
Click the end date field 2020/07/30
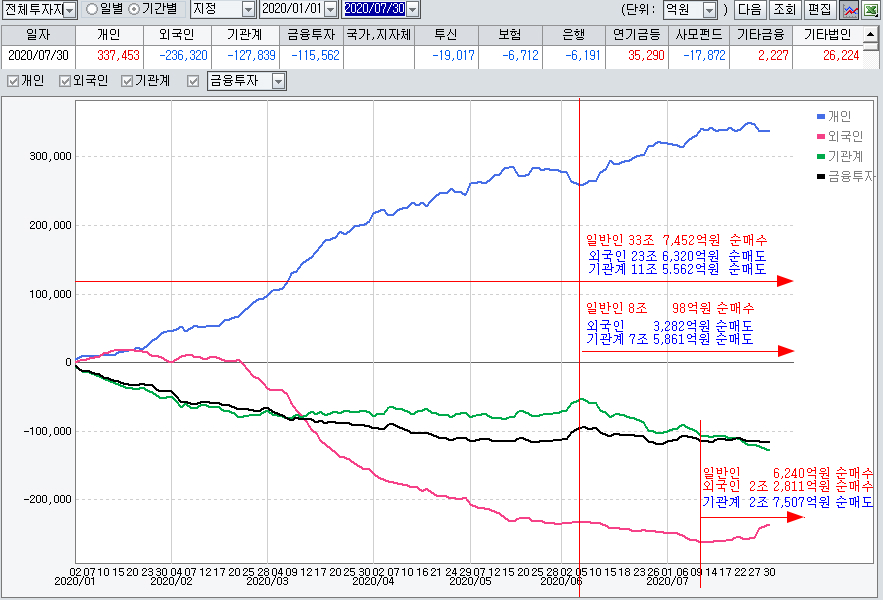pyautogui.click(x=373, y=10)
